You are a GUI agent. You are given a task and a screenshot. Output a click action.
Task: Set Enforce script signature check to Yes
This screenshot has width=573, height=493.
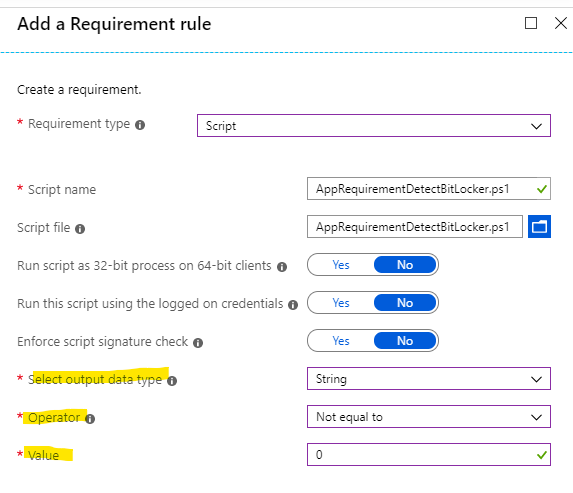coord(341,341)
